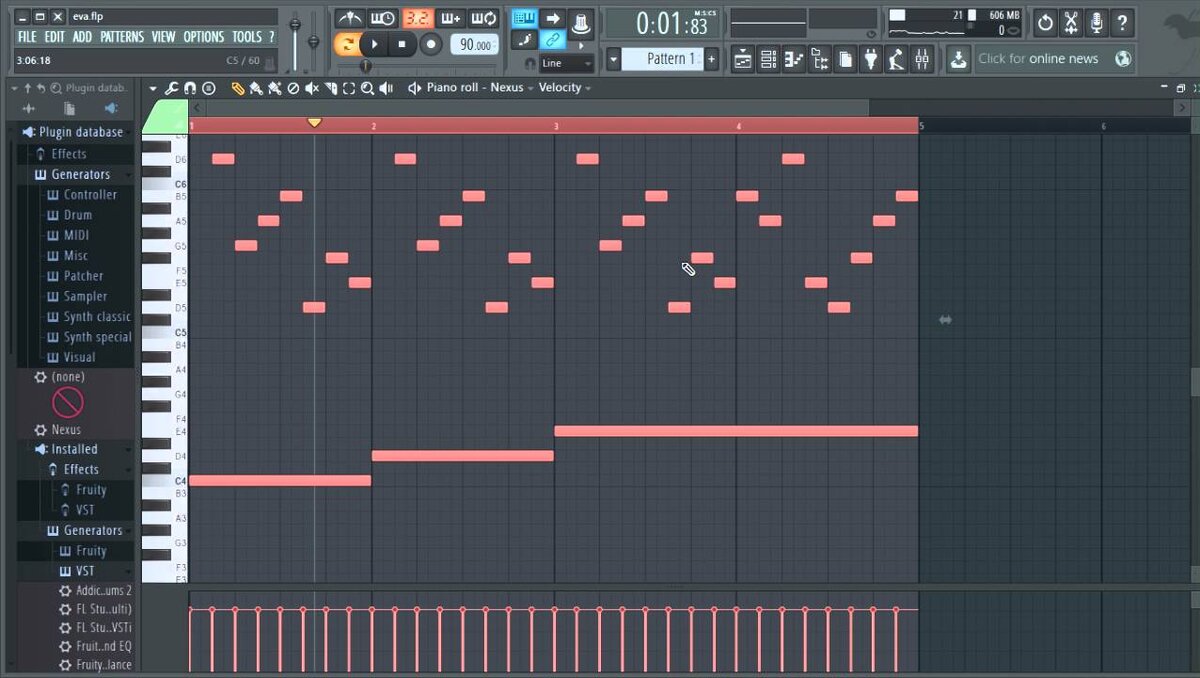Open the Help question mark button
The width and height of the screenshot is (1200, 678).
point(1122,23)
